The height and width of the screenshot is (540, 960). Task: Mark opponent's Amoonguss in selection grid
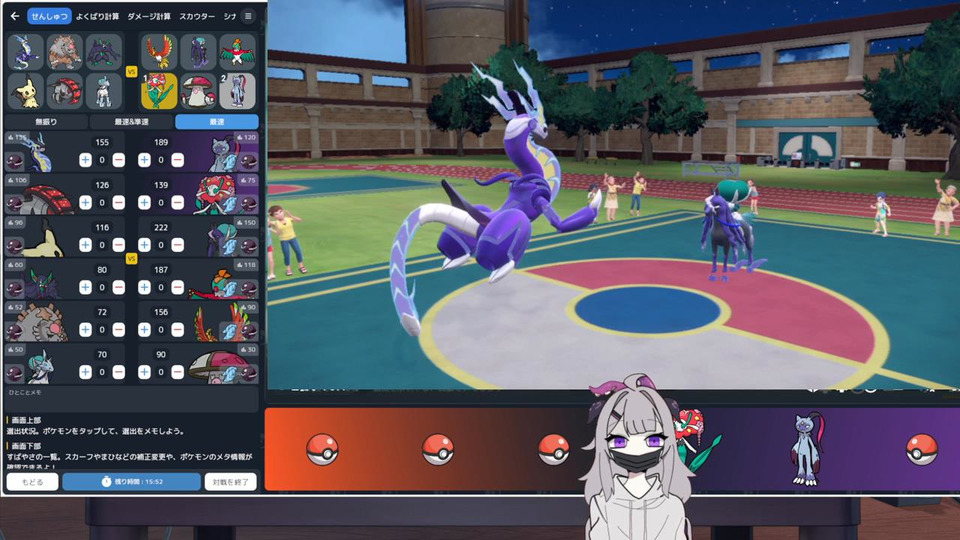(198, 91)
